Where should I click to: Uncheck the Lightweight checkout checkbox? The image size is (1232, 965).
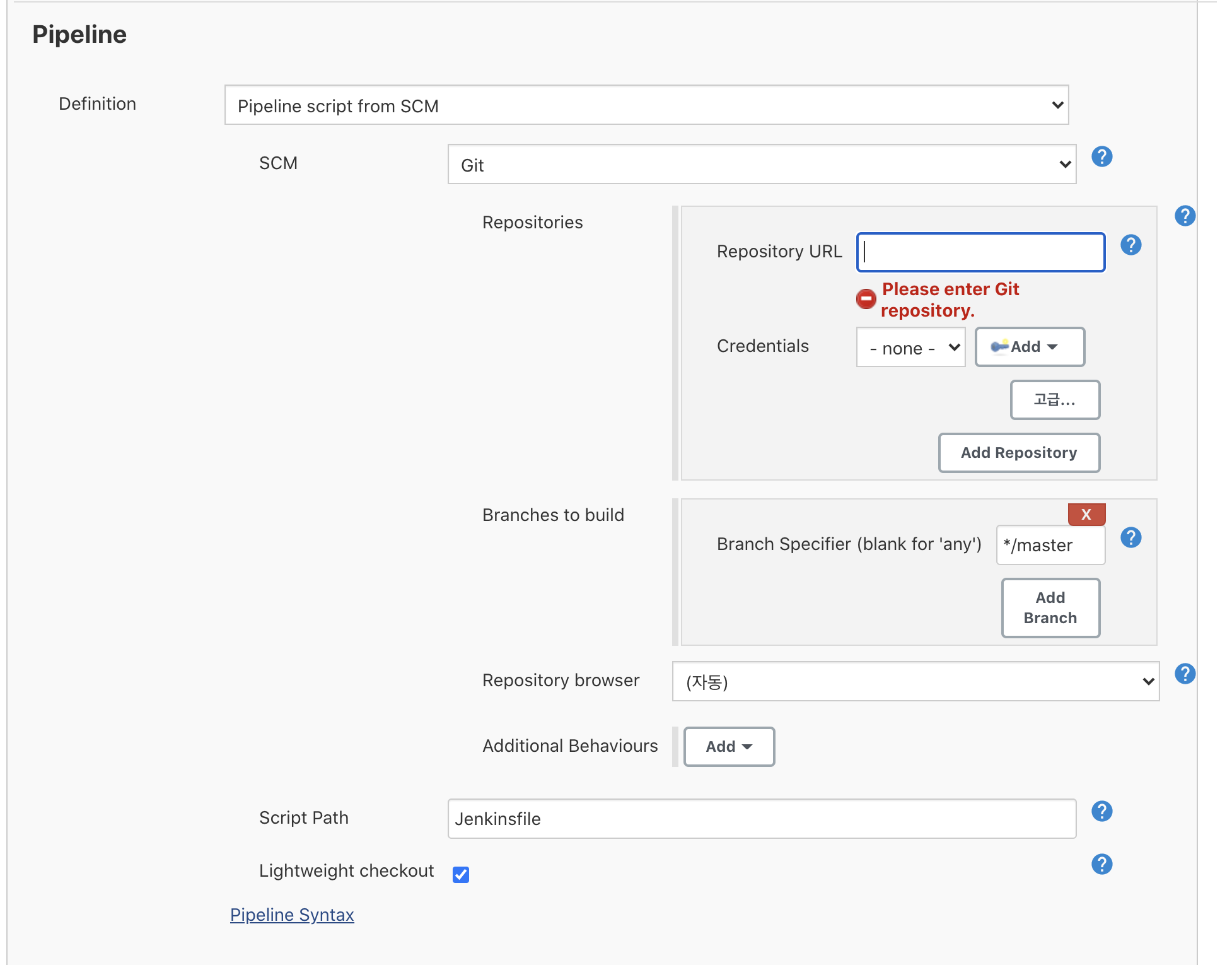461,874
